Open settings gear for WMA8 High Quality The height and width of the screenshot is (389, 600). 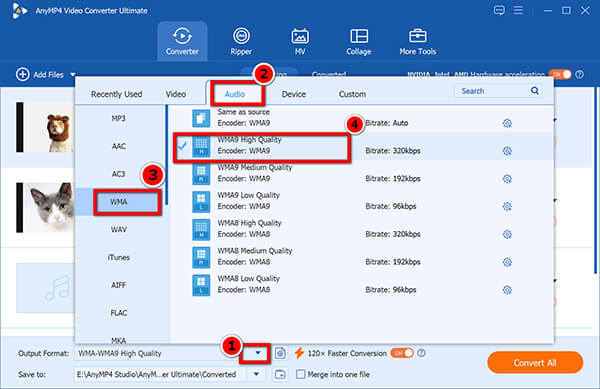507,234
